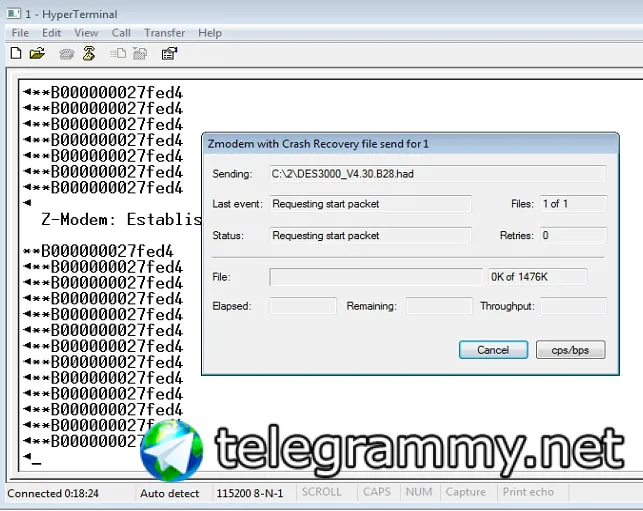This screenshot has height=511, width=643.
Task: Open the Edit menu
Action: (x=51, y=33)
